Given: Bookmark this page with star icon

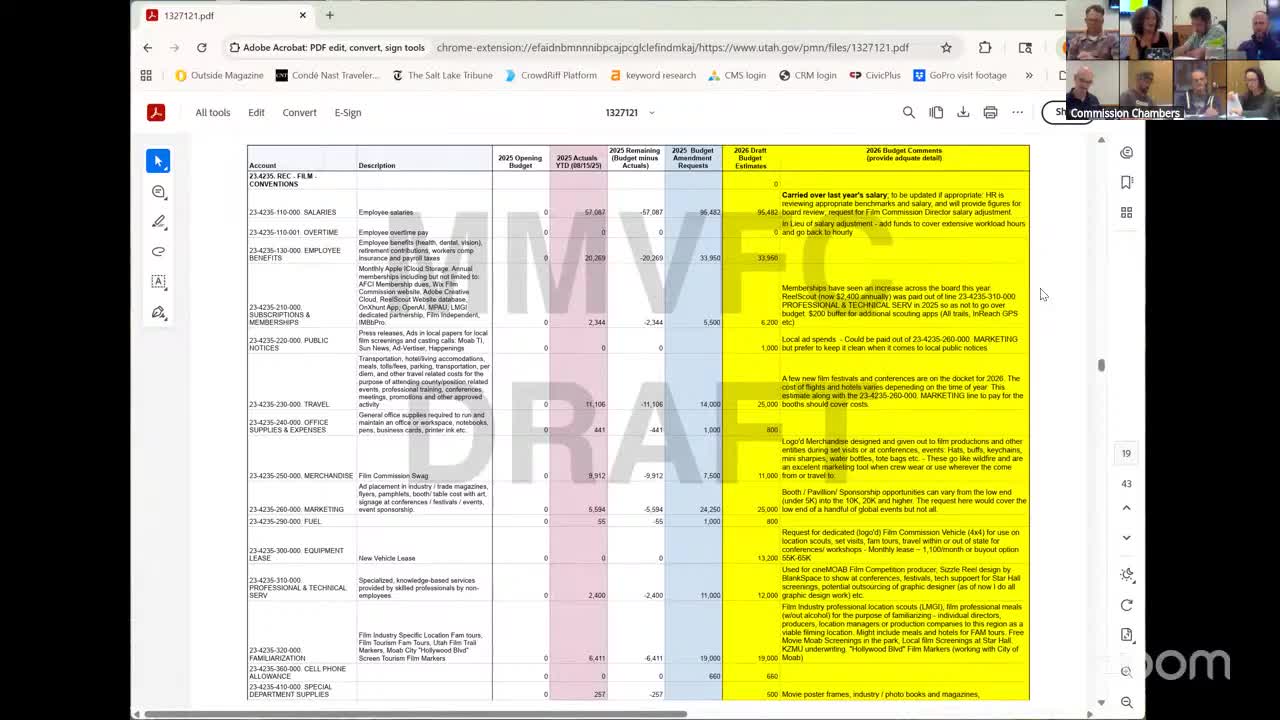Looking at the screenshot, I should [x=946, y=47].
